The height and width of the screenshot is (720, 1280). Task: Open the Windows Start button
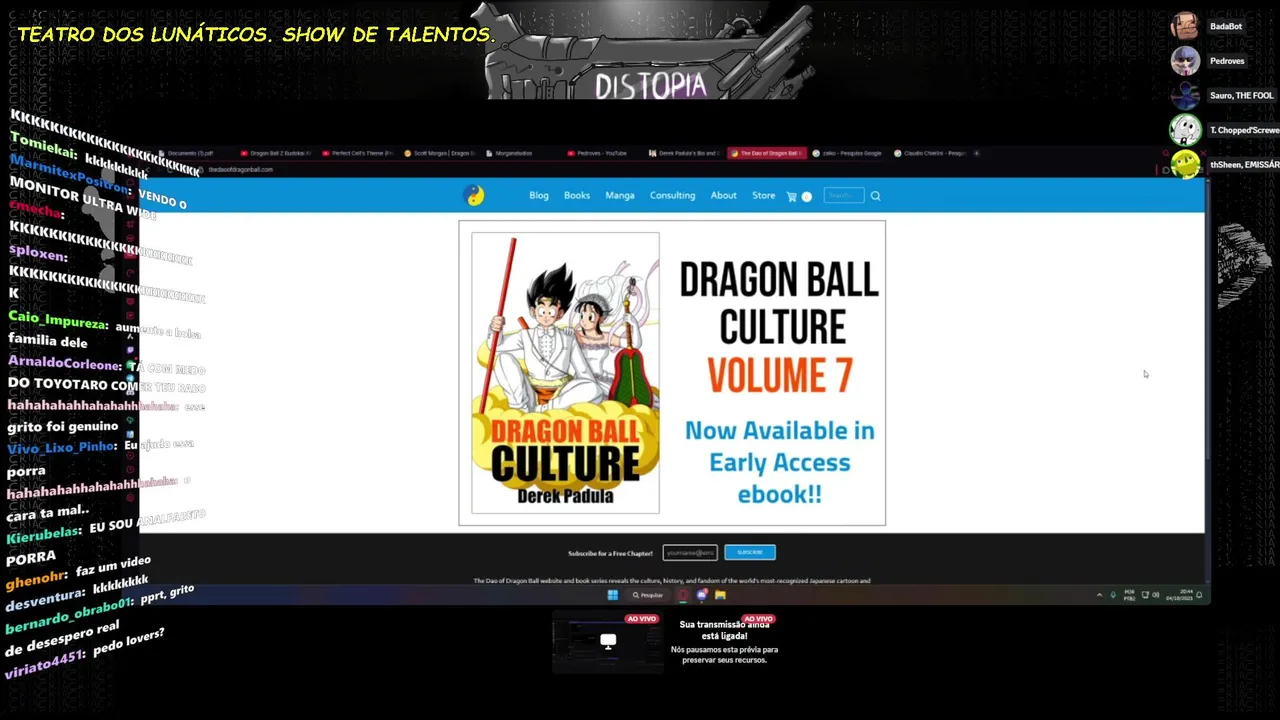[612, 595]
